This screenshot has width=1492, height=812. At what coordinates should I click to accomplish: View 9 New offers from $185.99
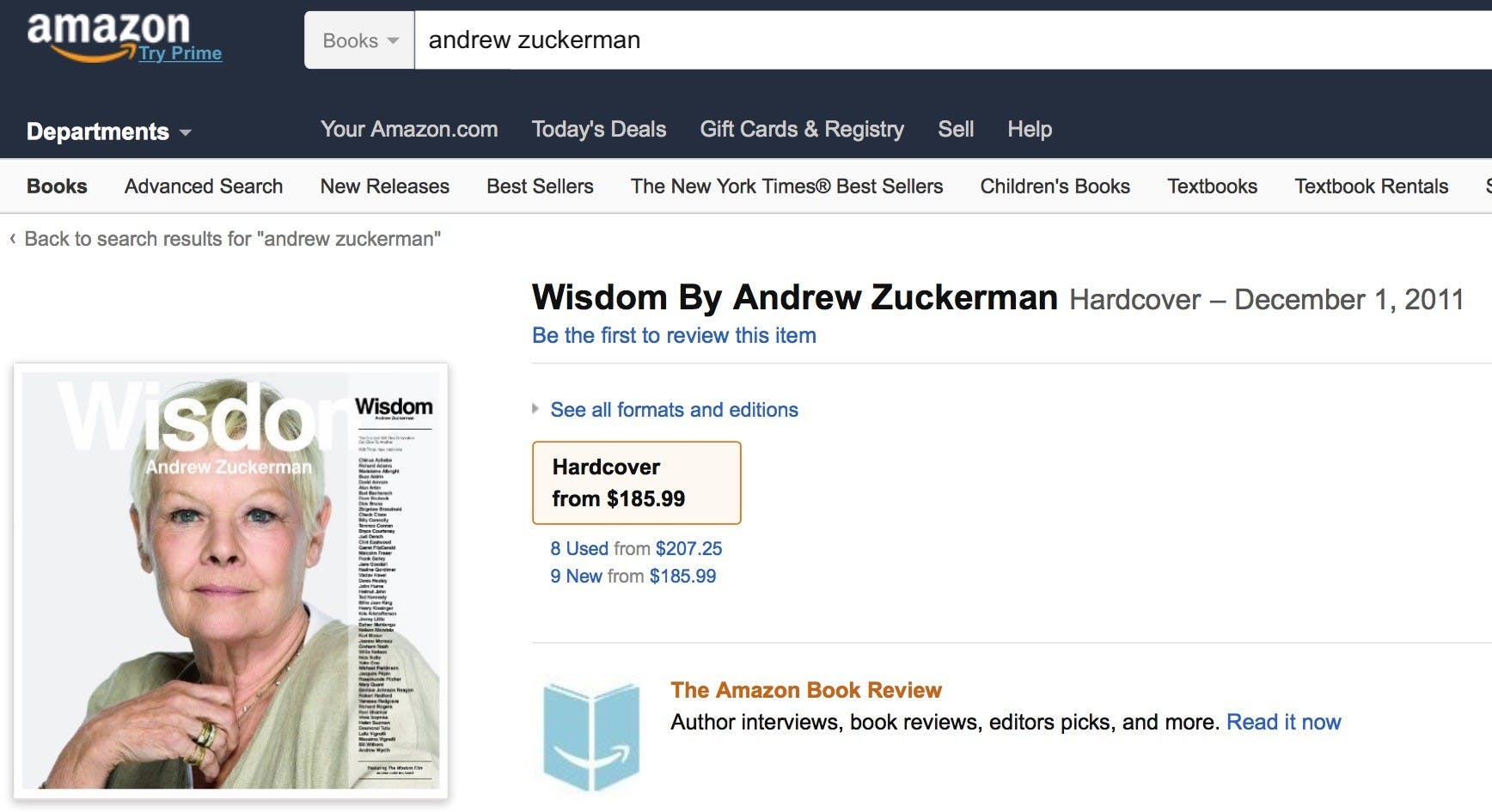633,576
